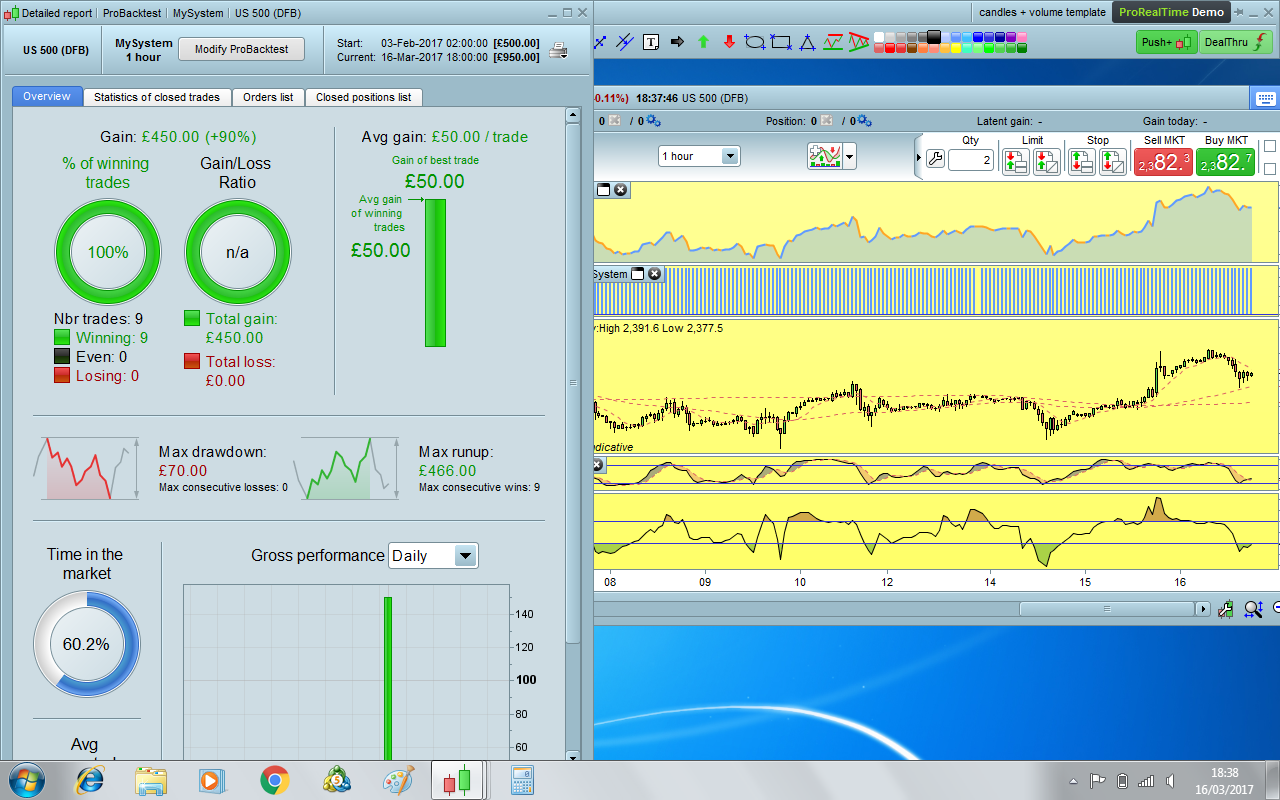The height and width of the screenshot is (800, 1280).
Task: Tick the lower checkbox beside Buy MKT
Action: click(1270, 169)
